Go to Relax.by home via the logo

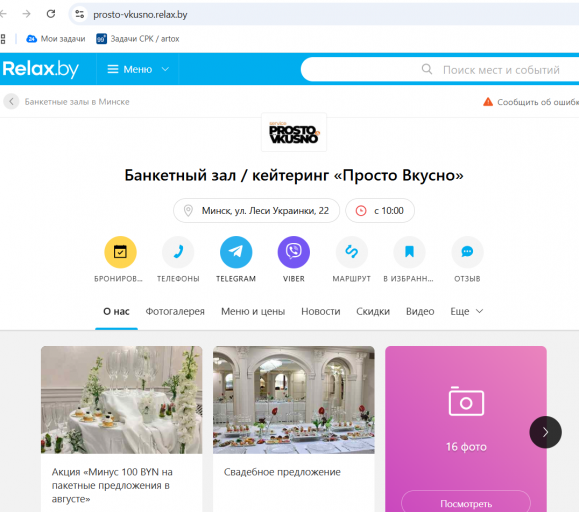(41, 69)
